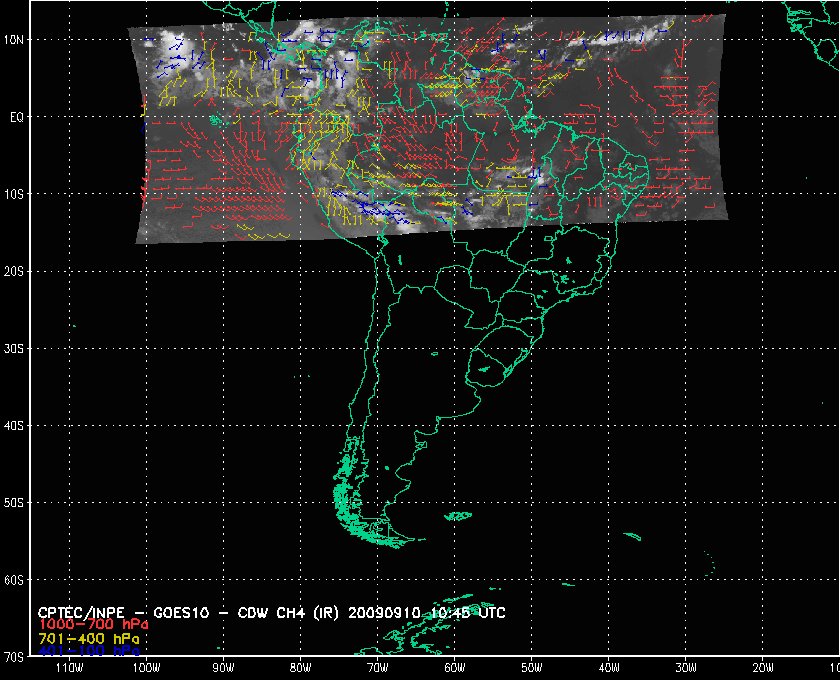Click the blue 401-100 hPa legend entry
Image resolution: width=840 pixels, height=680 pixels.
point(89,651)
